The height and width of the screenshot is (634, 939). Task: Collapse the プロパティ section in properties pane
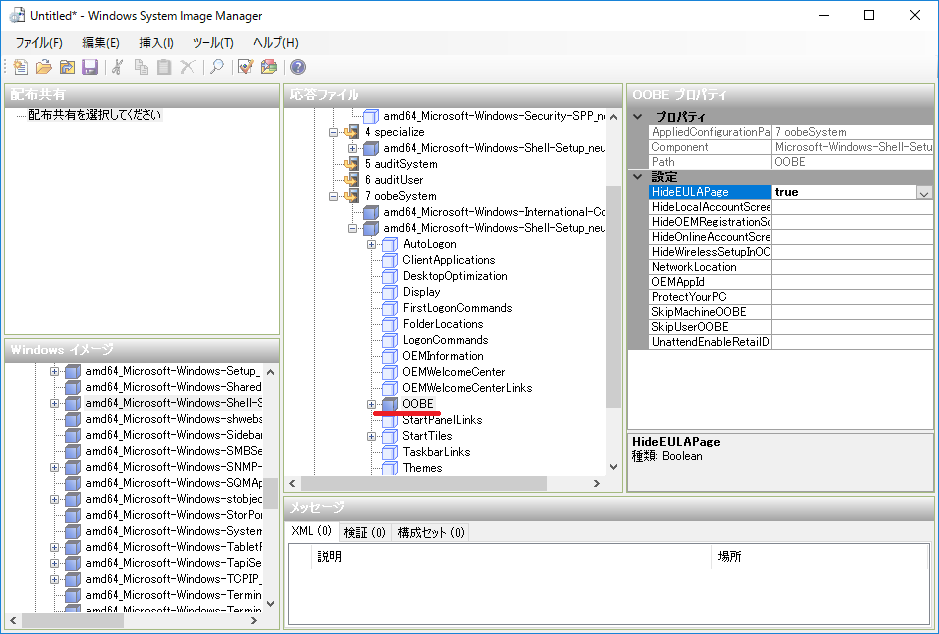tap(638, 116)
